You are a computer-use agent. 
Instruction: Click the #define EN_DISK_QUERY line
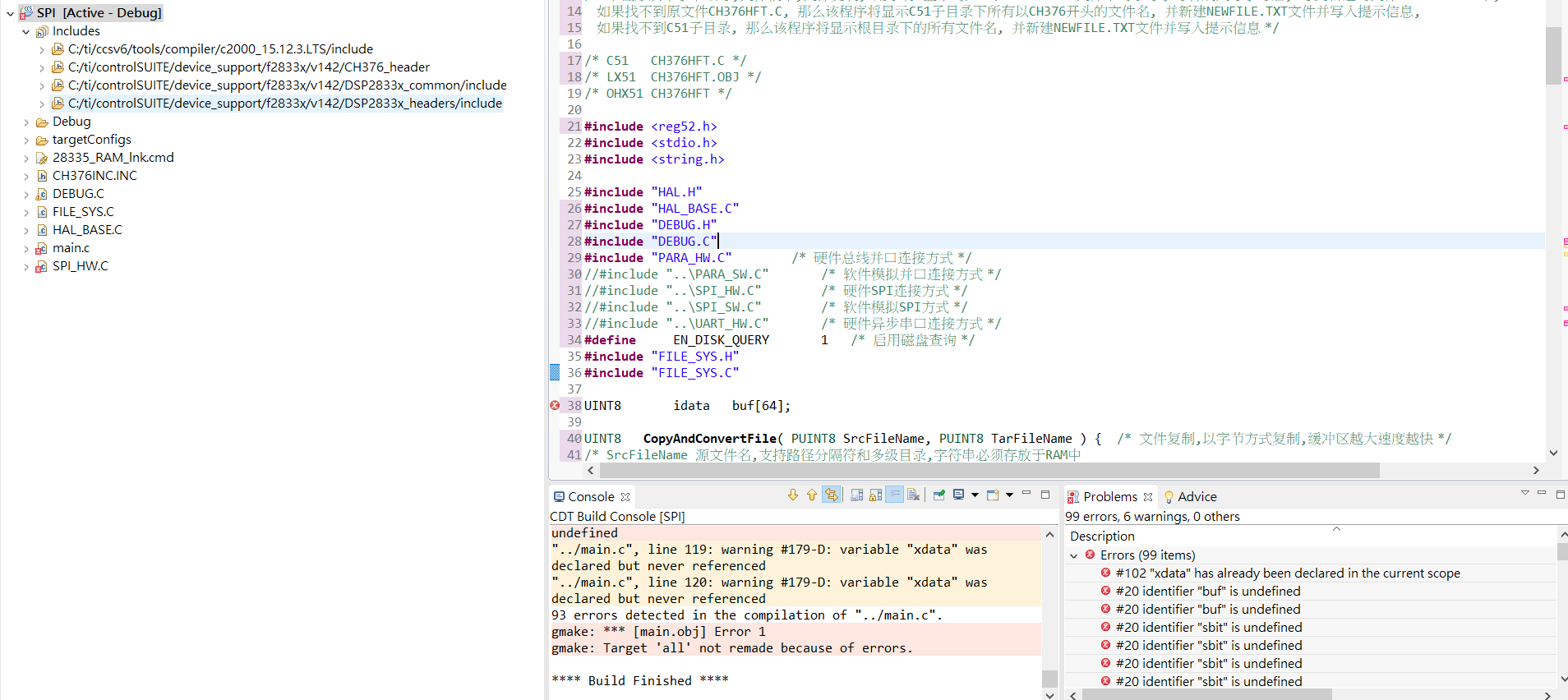(x=778, y=340)
